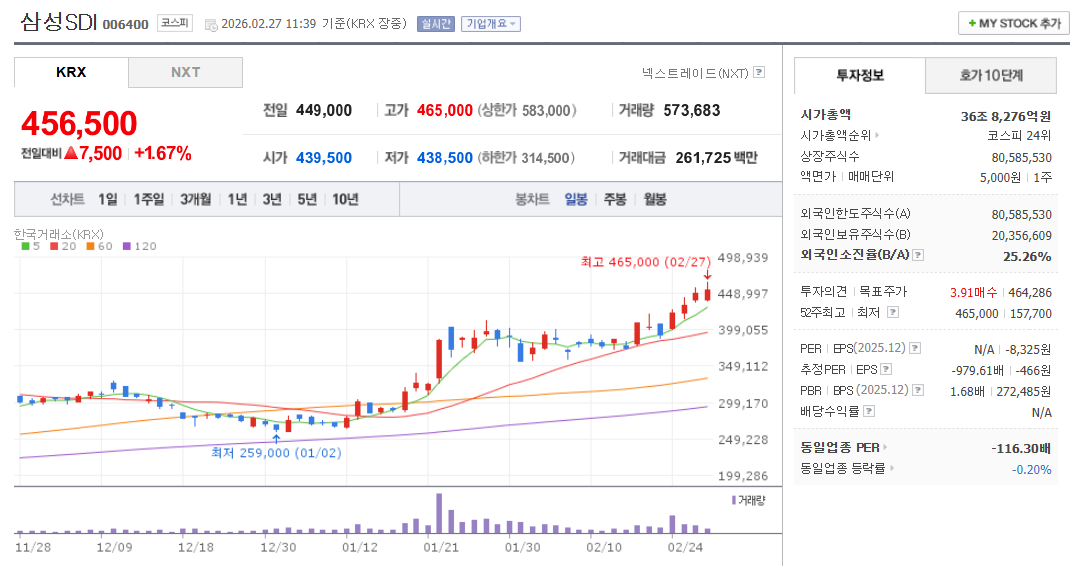Select the 5년 line chart period
This screenshot has width=1079, height=566.
(x=307, y=199)
